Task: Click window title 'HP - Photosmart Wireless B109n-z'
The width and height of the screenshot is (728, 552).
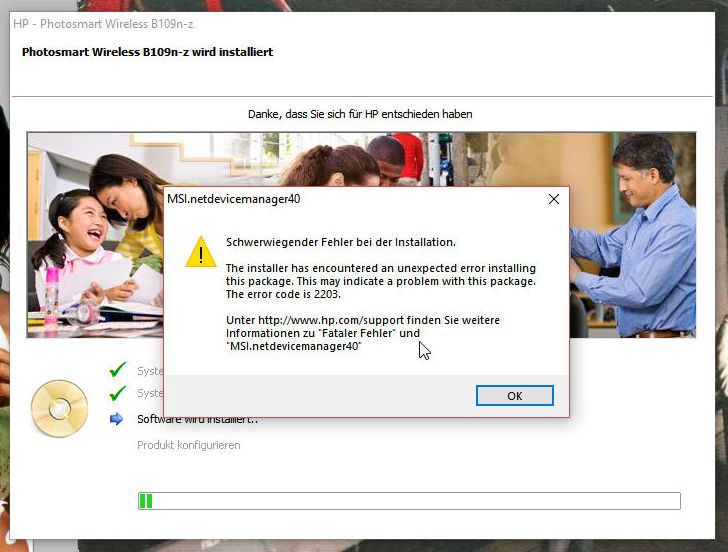Action: (x=103, y=24)
